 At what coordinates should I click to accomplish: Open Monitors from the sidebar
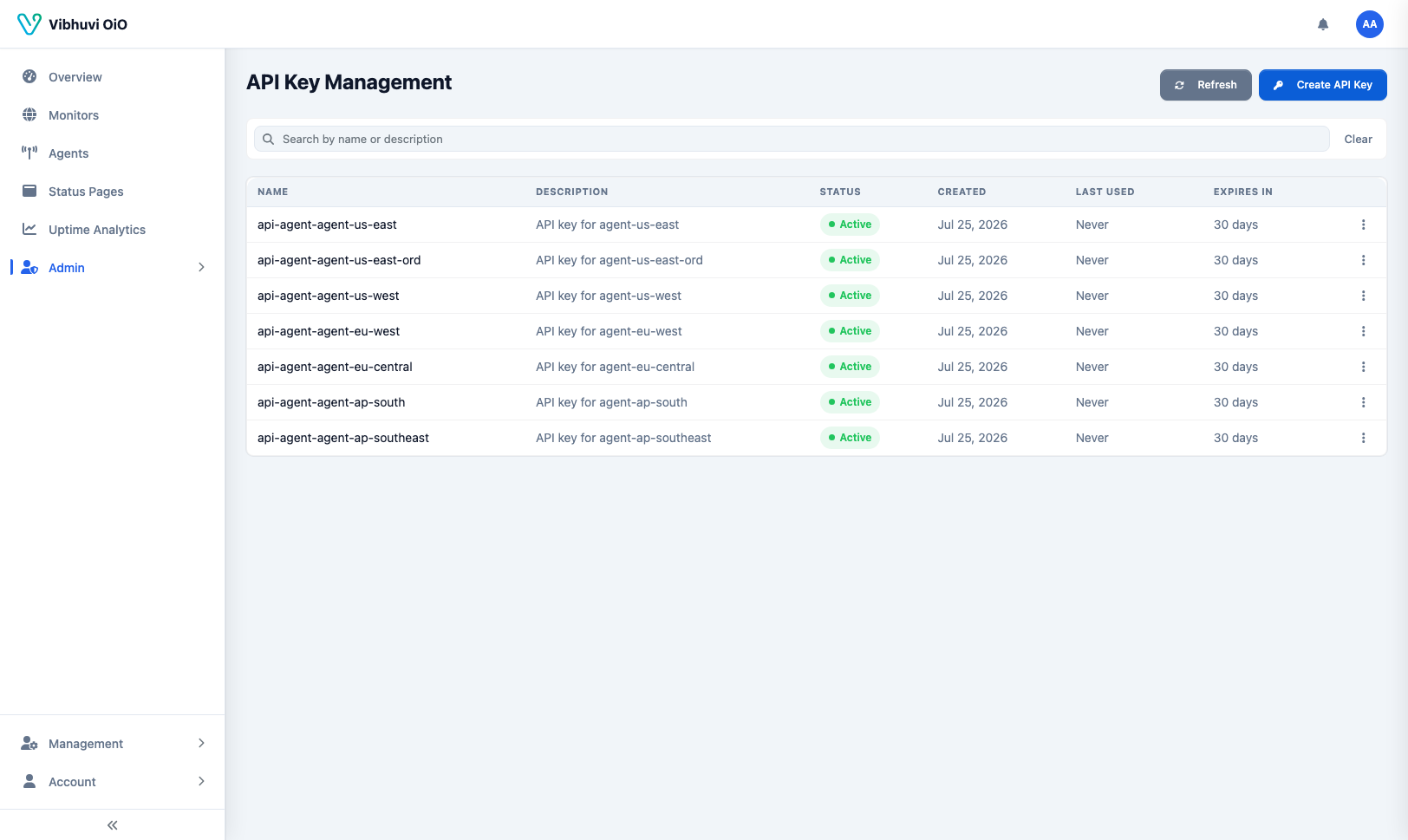tap(113, 114)
